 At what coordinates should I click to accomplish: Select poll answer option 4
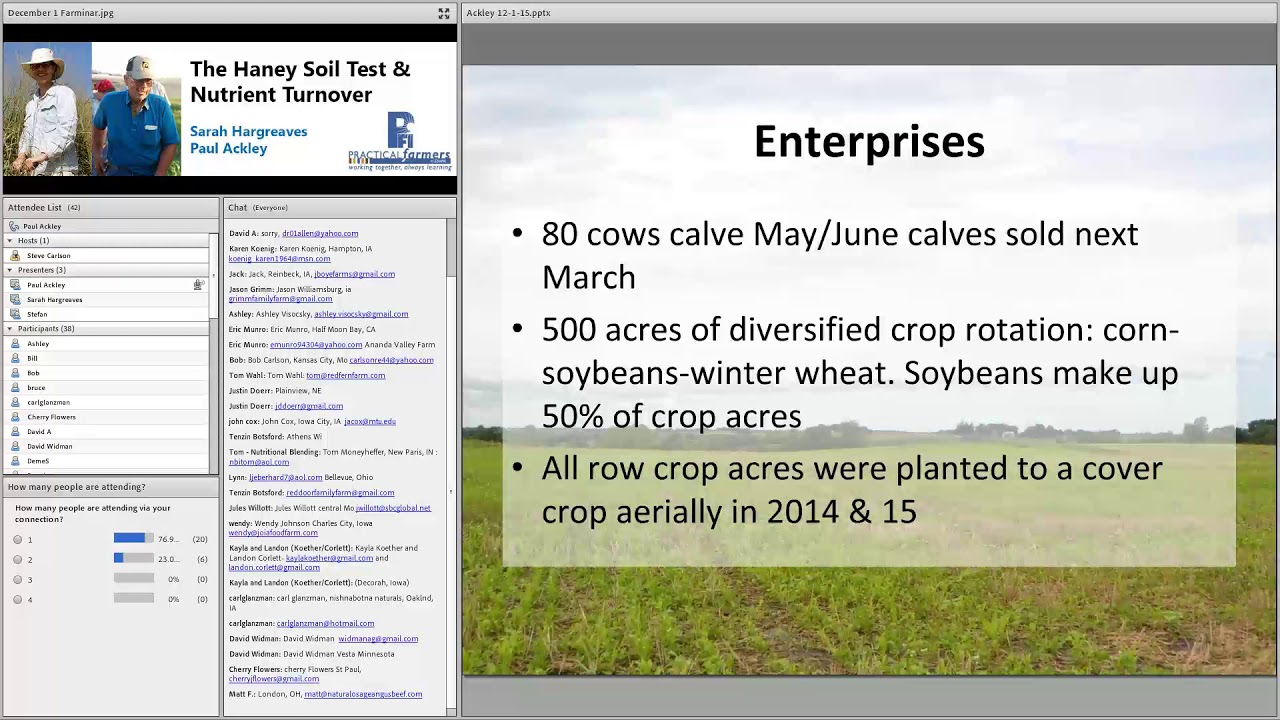tap(18, 599)
